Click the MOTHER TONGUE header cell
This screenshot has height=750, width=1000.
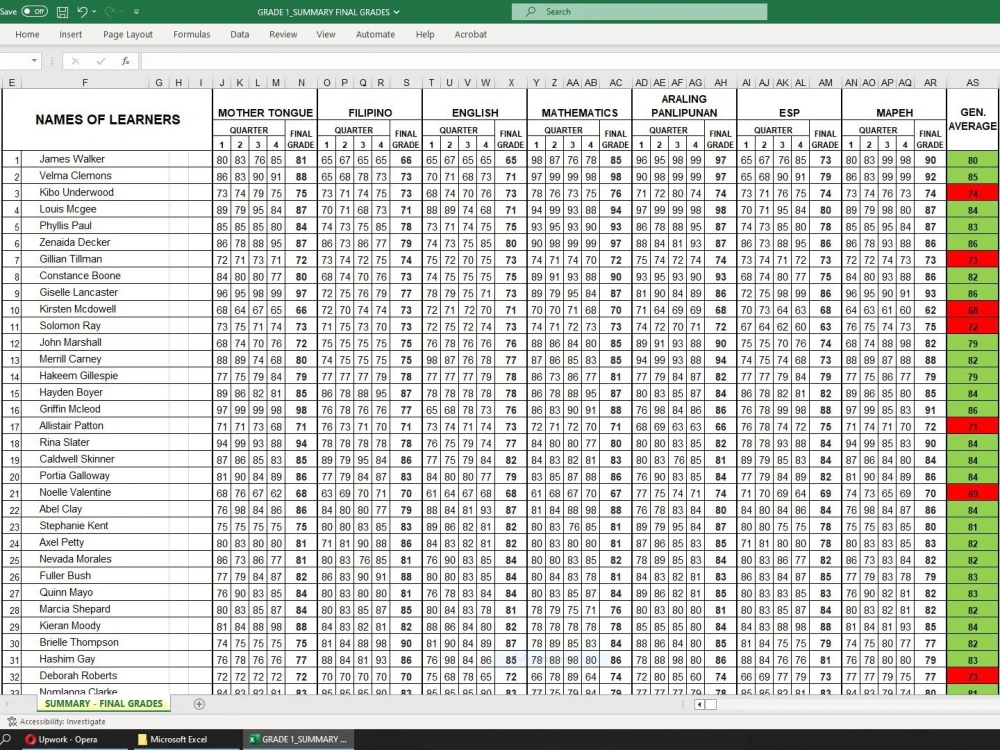265,113
